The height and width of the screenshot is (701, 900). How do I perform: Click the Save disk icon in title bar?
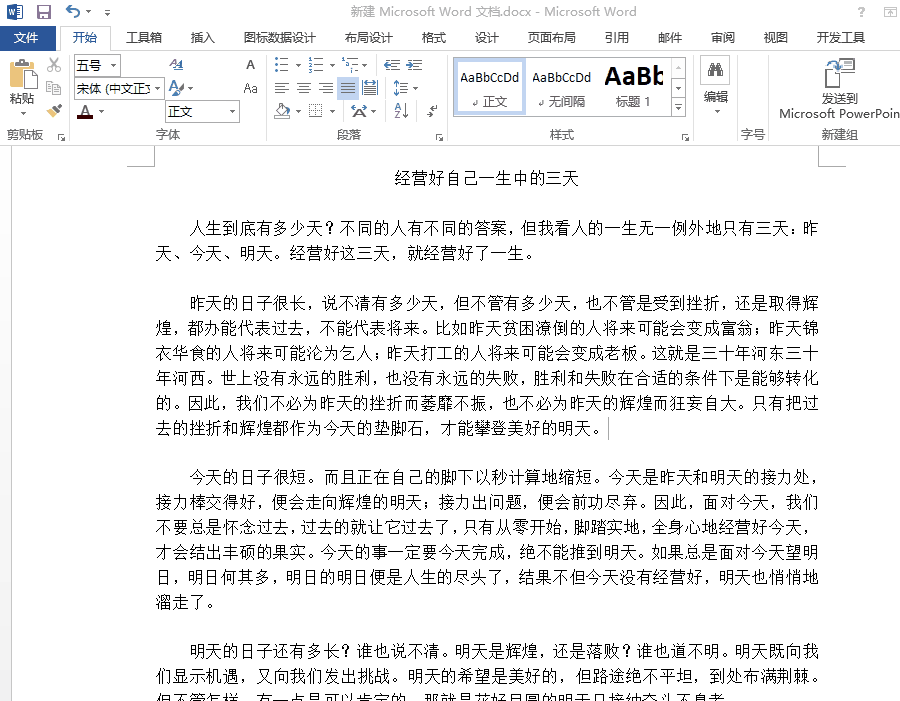tap(44, 11)
